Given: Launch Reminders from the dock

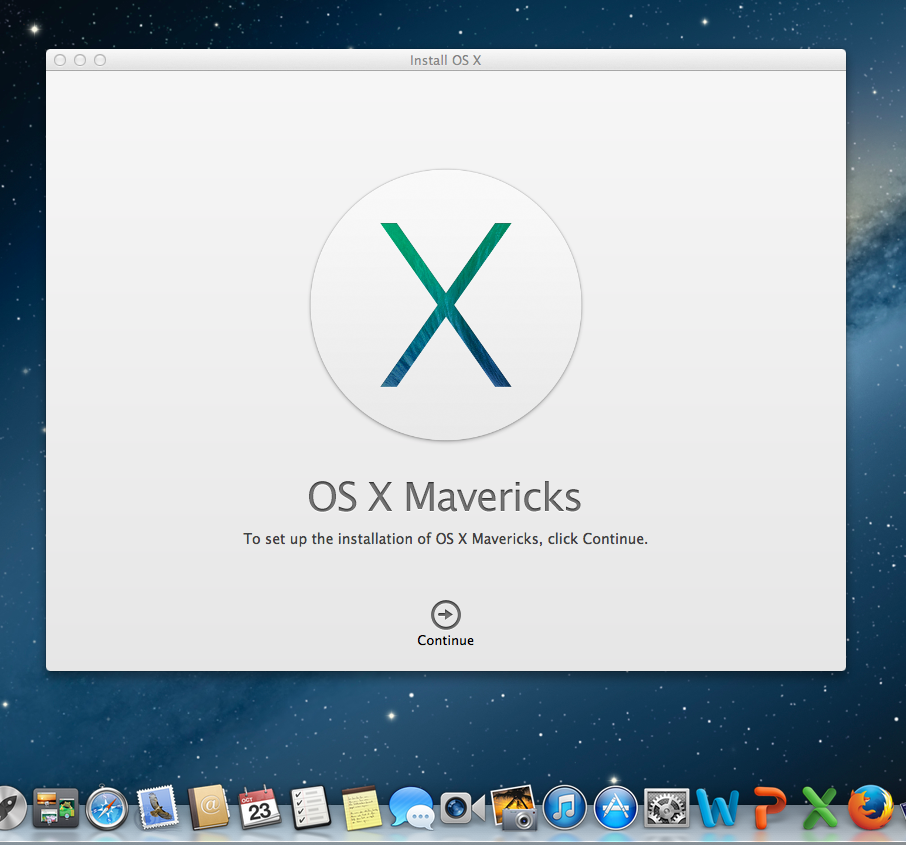Looking at the screenshot, I should pyautogui.click(x=311, y=807).
